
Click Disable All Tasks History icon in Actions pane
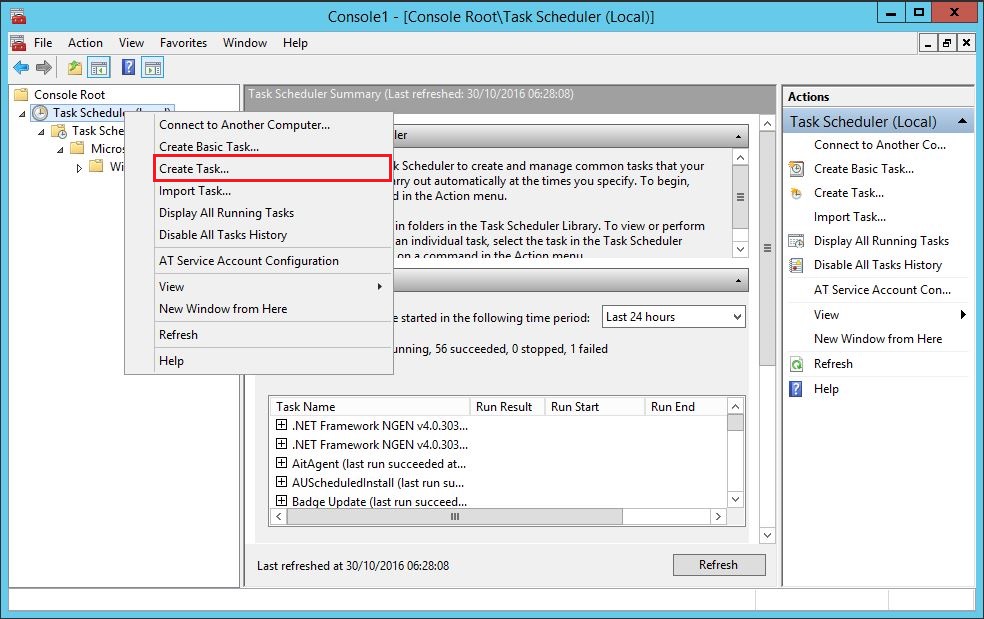click(x=796, y=265)
